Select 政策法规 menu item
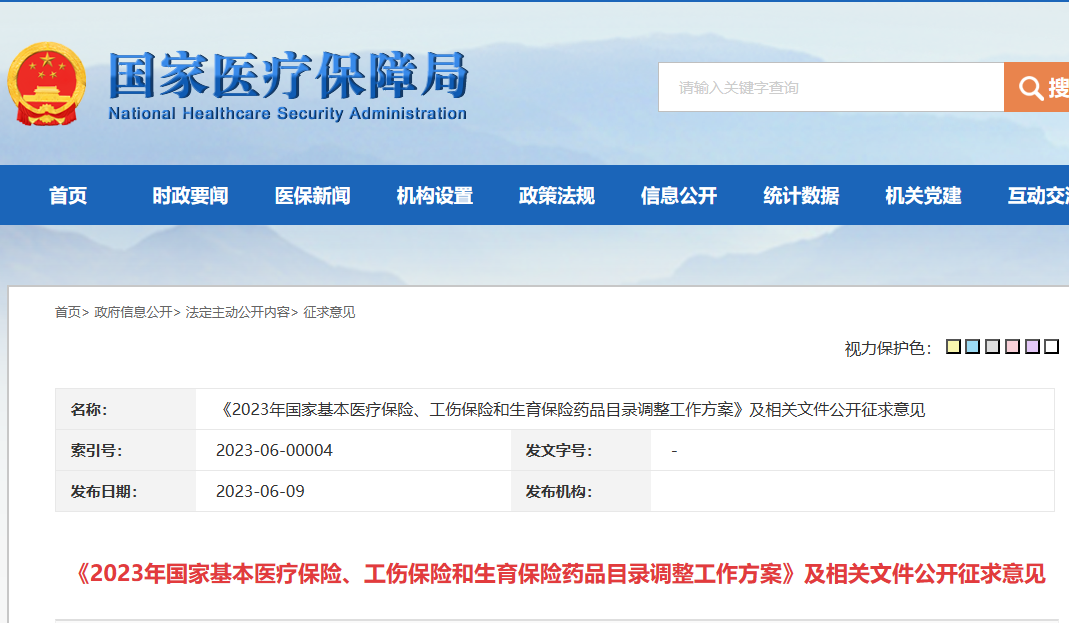This screenshot has height=623, width=1069. click(x=557, y=196)
